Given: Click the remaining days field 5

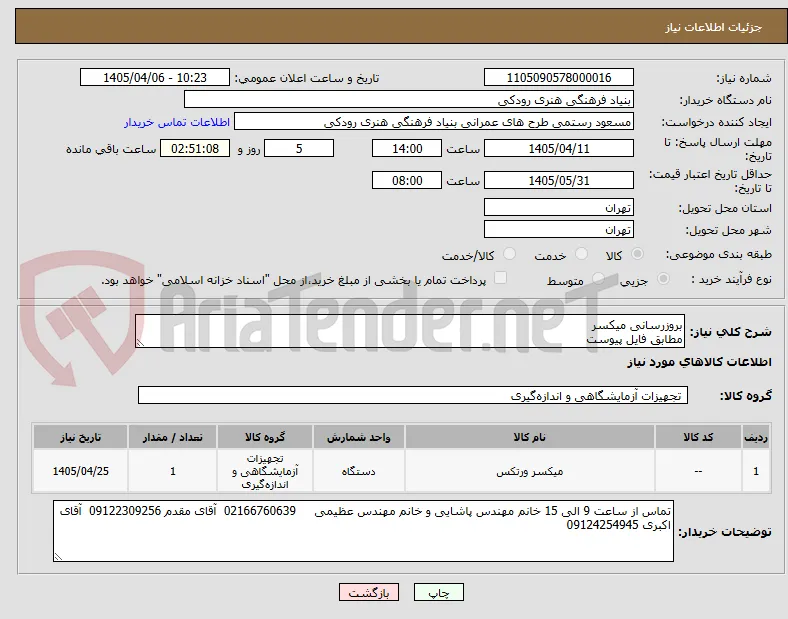Looking at the screenshot, I should [299, 149].
